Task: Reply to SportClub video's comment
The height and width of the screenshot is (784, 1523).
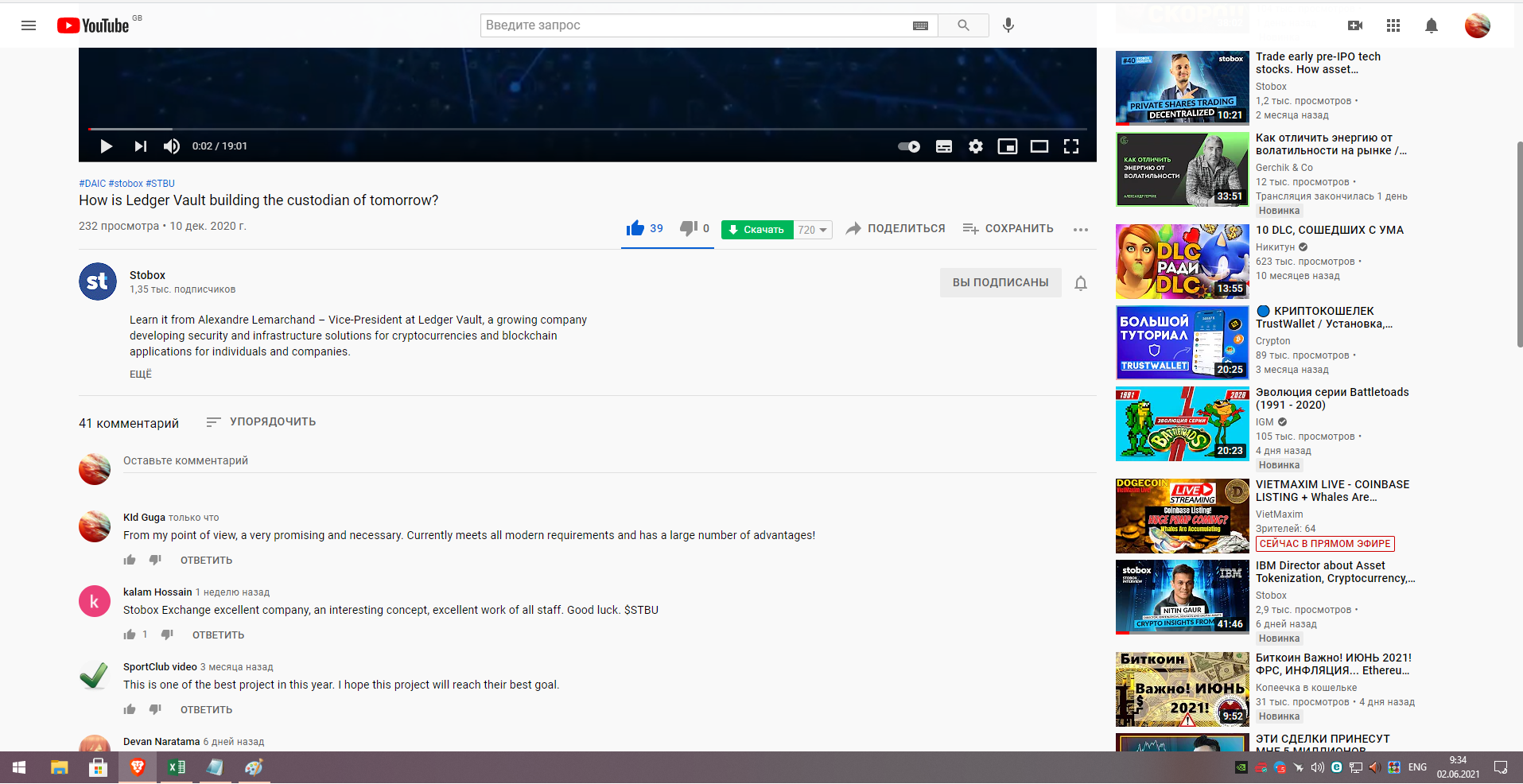Action: [207, 710]
